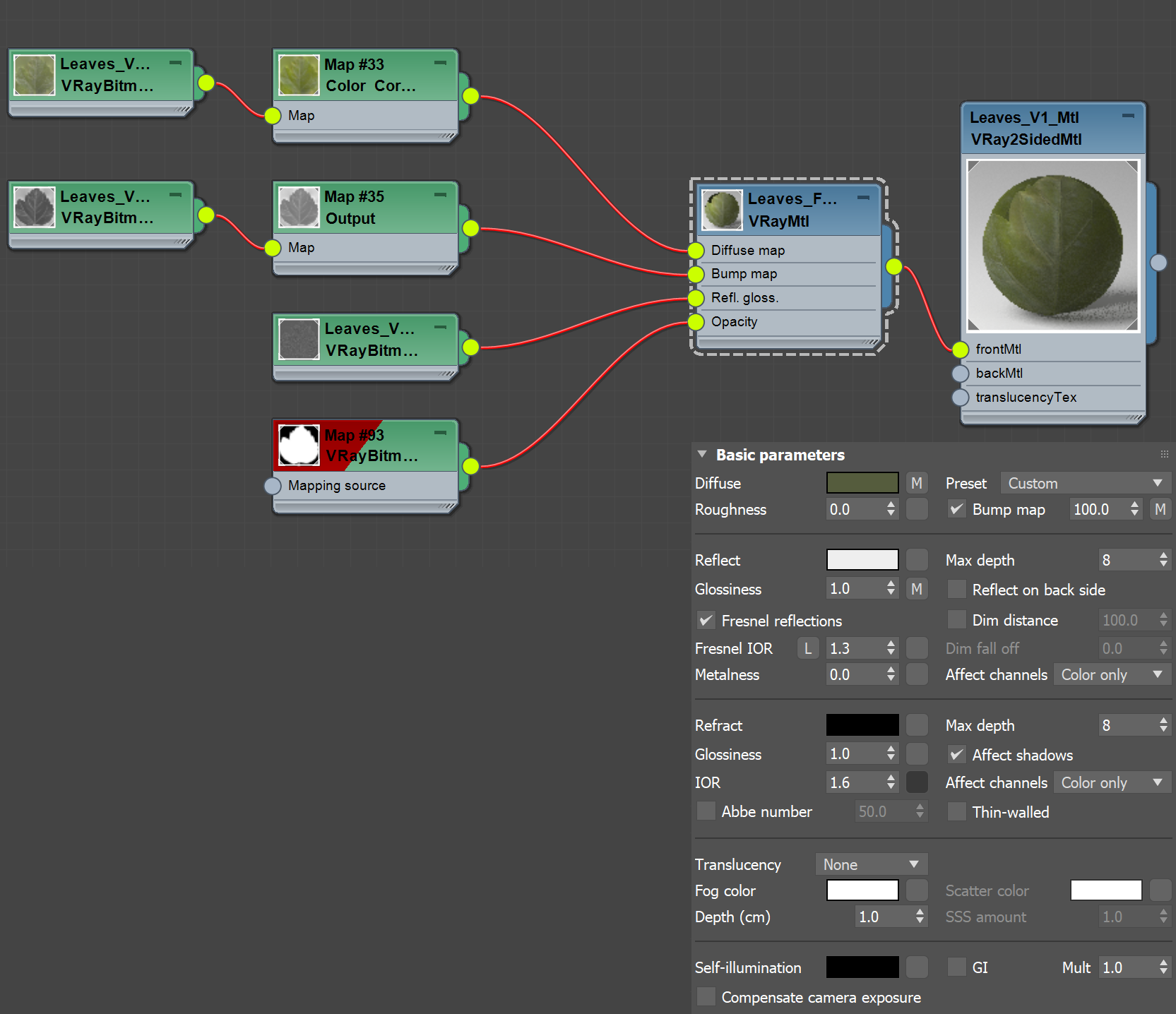The width and height of the screenshot is (1176, 1014).
Task: Open the Glossiness map via its M button
Action: [916, 588]
